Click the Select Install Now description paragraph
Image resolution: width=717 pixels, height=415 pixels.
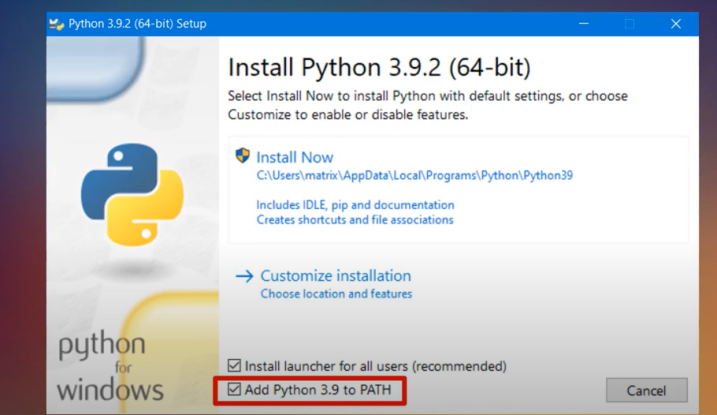point(428,105)
